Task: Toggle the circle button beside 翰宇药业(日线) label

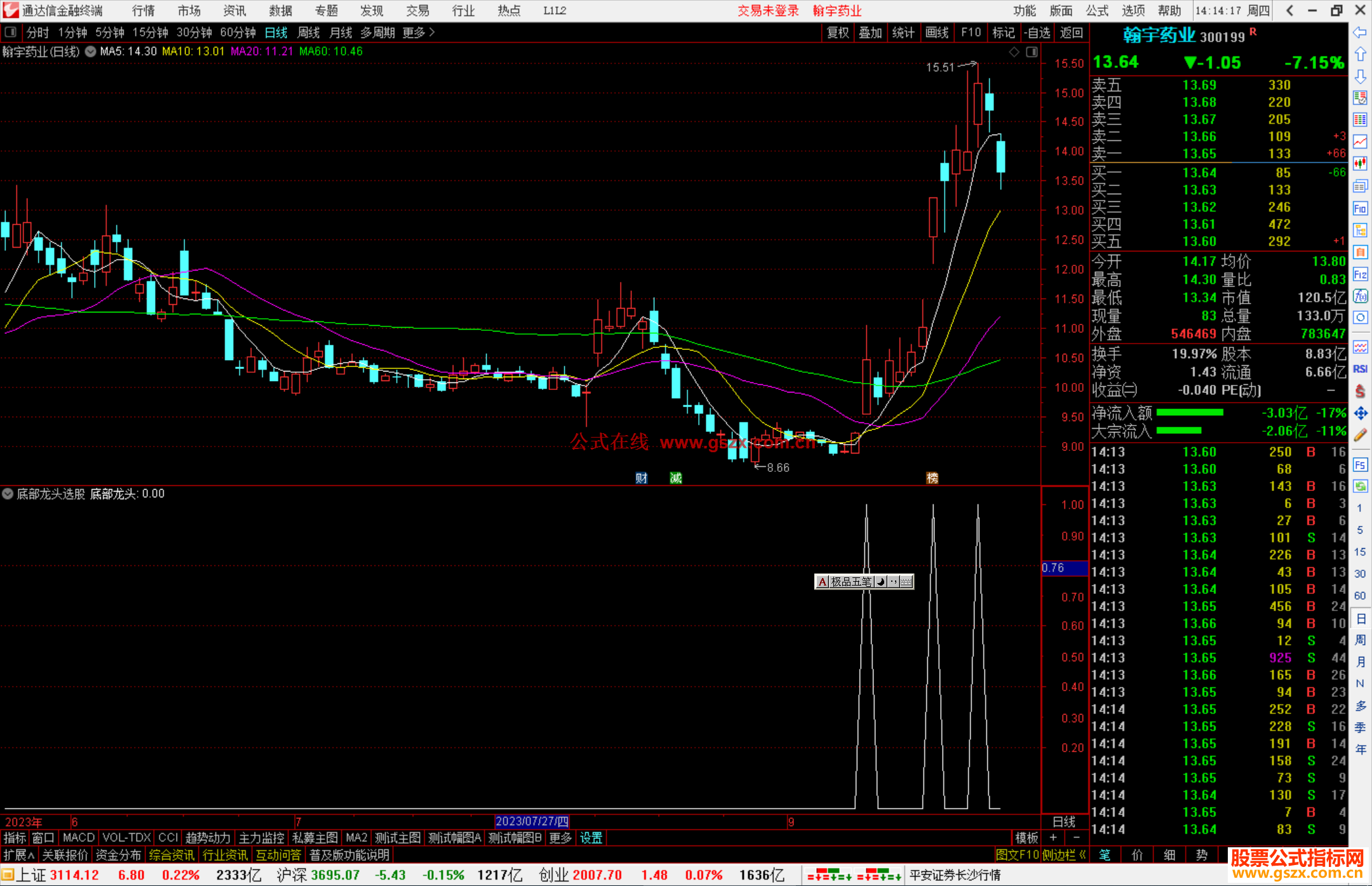Action: [90, 52]
